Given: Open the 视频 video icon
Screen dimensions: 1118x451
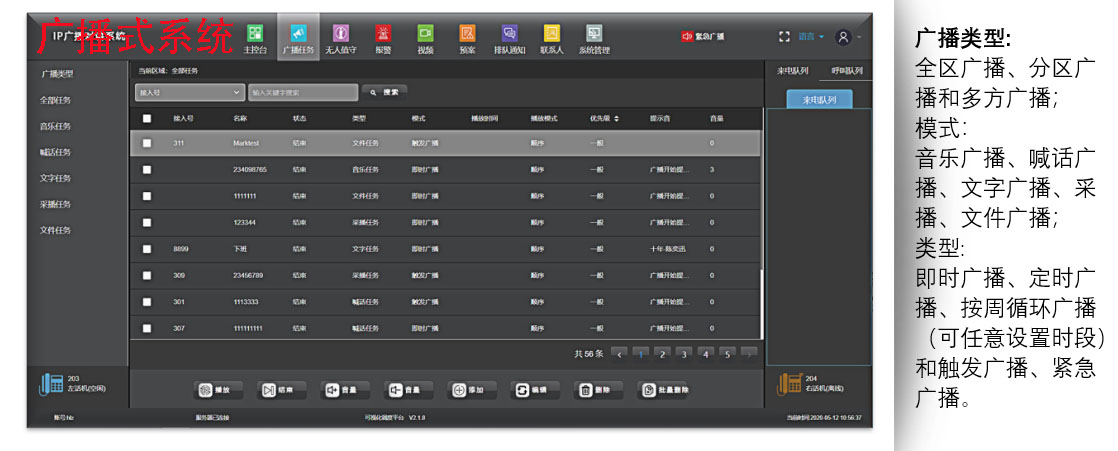Looking at the screenshot, I should pos(425,37).
